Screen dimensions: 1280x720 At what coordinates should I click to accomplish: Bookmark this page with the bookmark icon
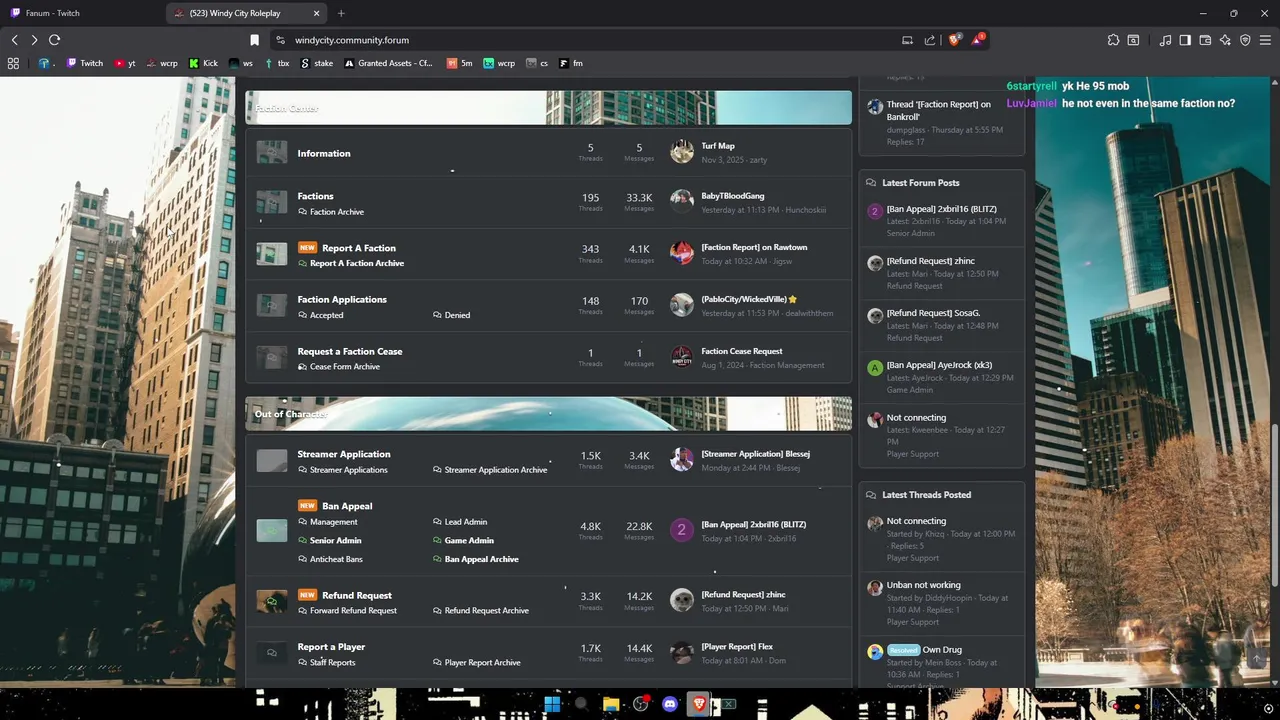point(254,40)
